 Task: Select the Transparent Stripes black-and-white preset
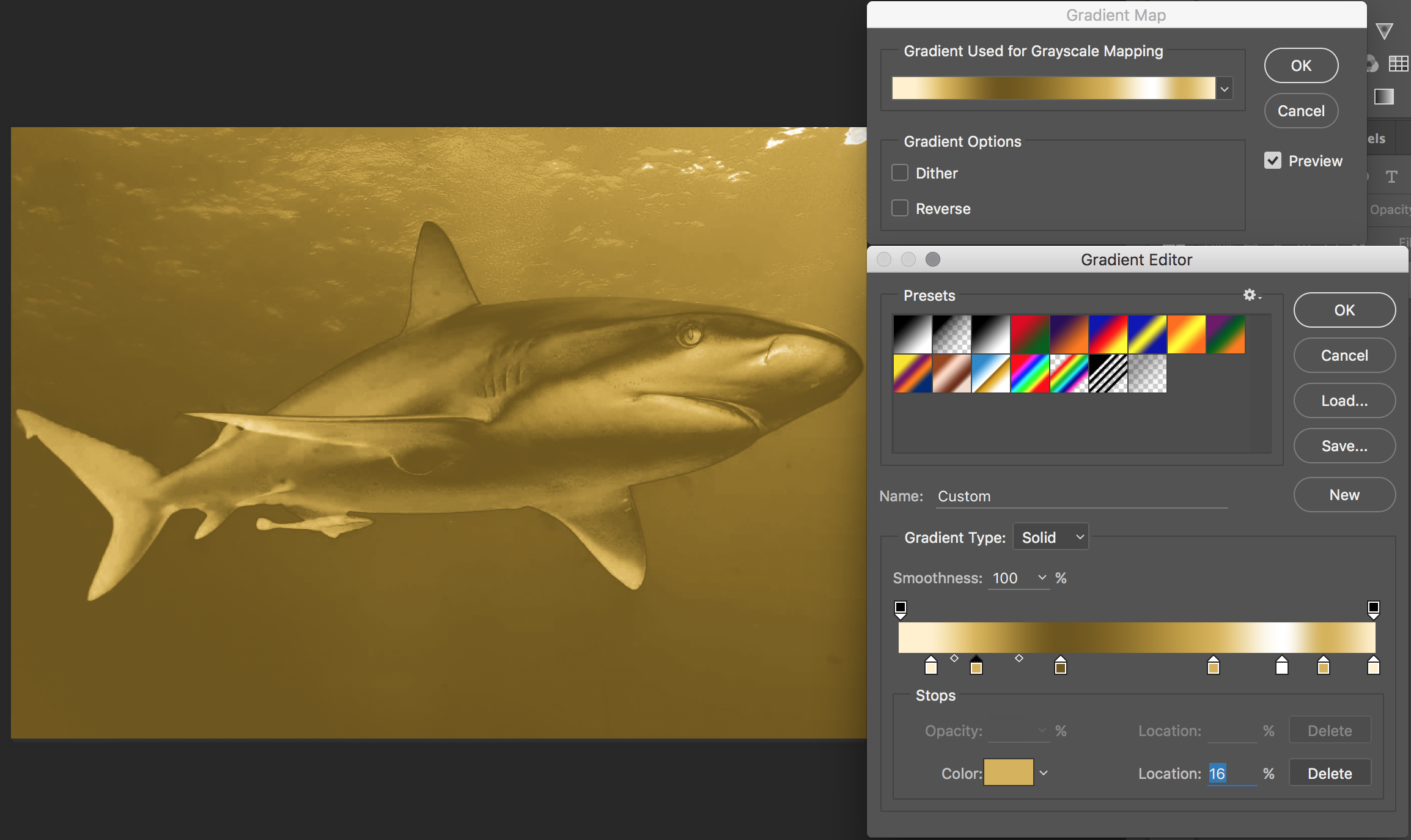click(1108, 374)
